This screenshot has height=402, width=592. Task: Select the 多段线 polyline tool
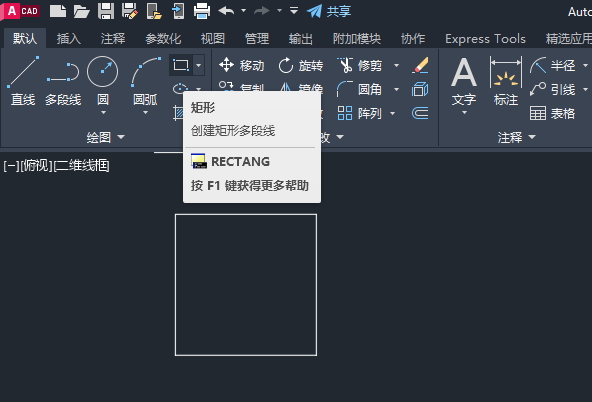click(x=63, y=81)
